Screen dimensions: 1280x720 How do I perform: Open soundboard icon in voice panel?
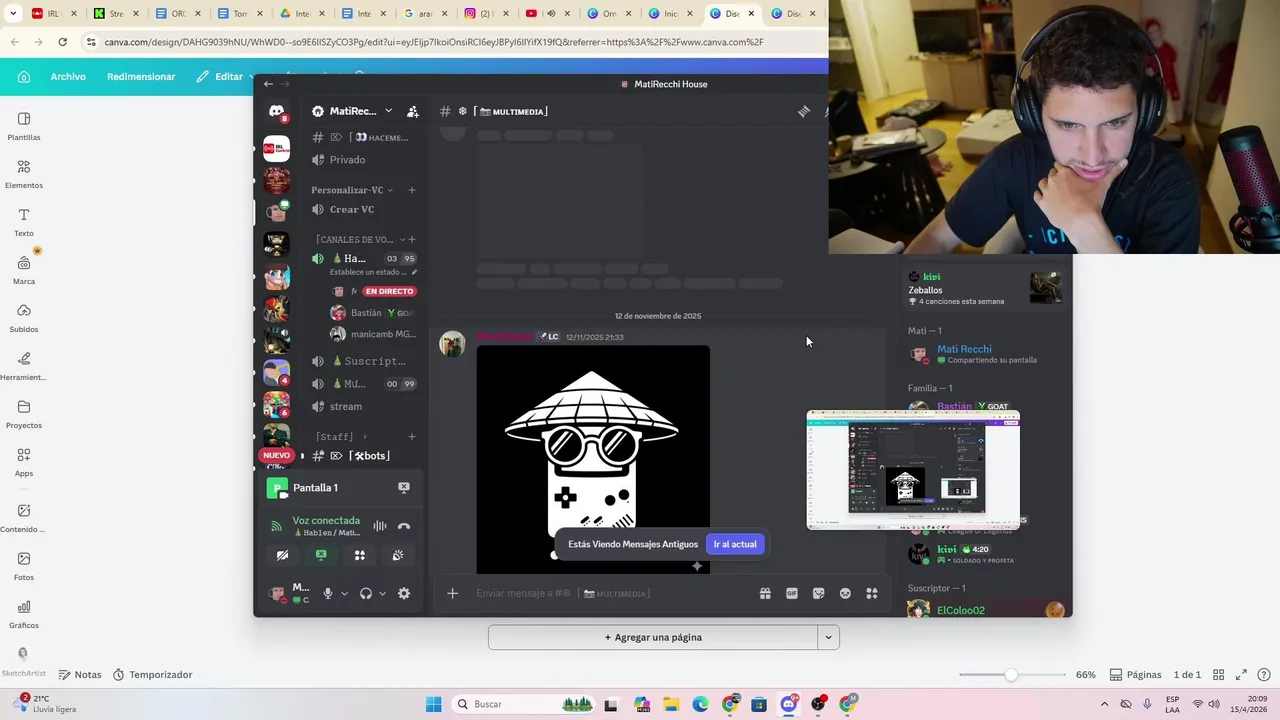(398, 555)
